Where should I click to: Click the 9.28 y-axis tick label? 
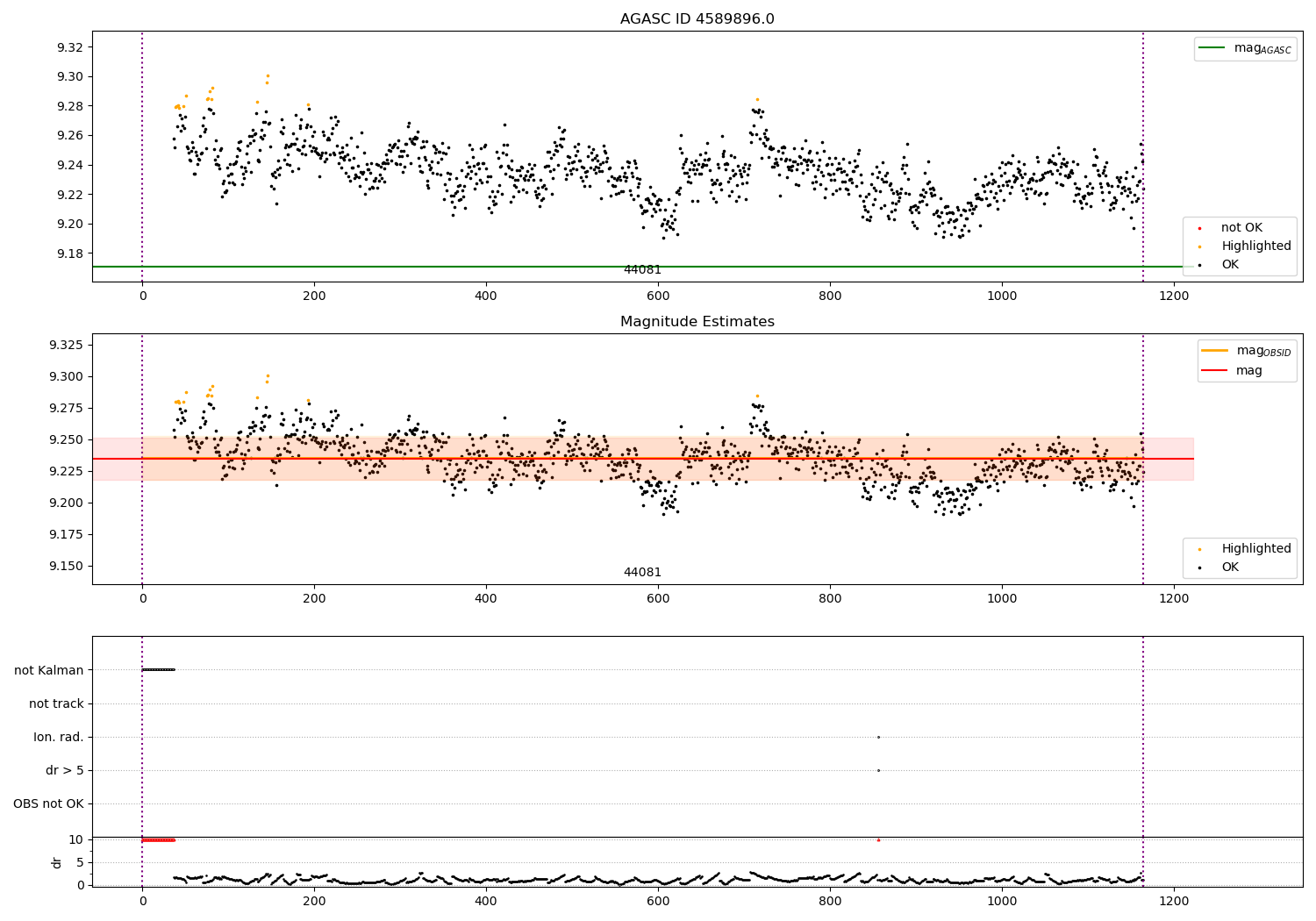68,106
